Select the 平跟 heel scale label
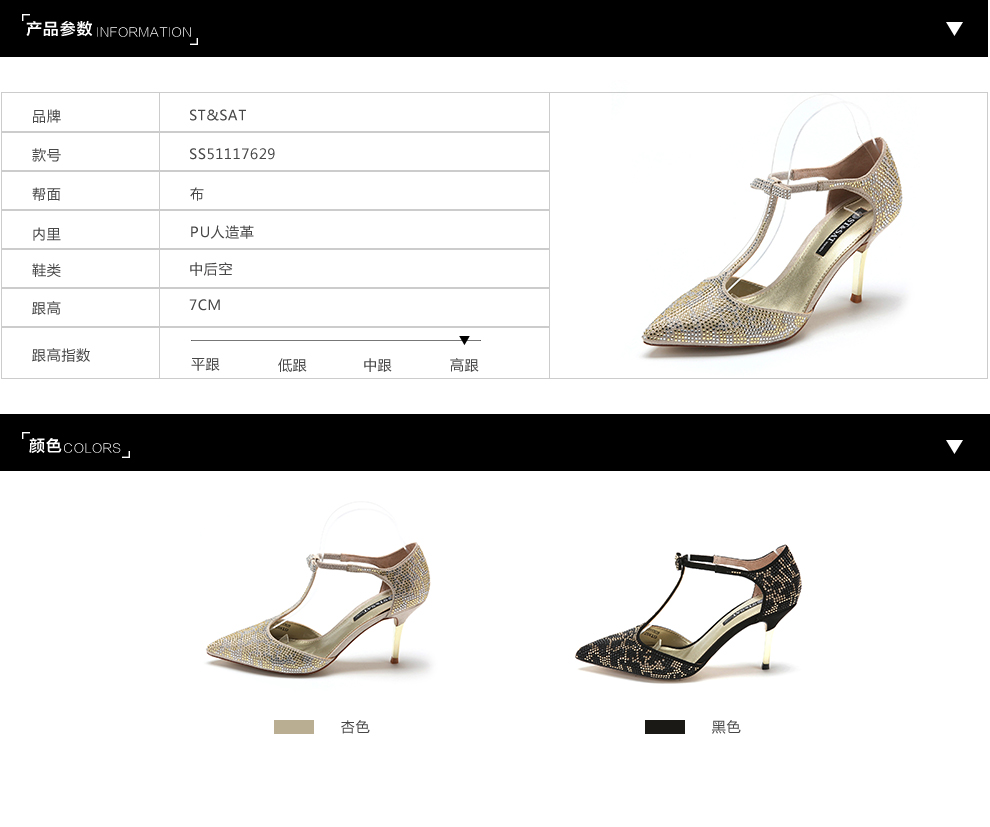 pos(205,365)
